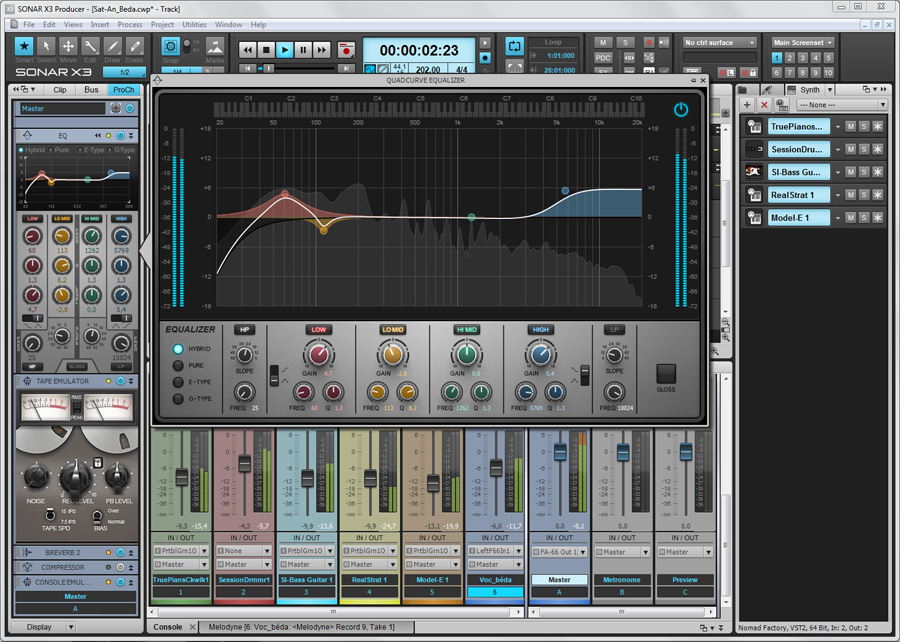Select the PURE equalizer mode
This screenshot has width=900, height=642.
click(x=179, y=366)
